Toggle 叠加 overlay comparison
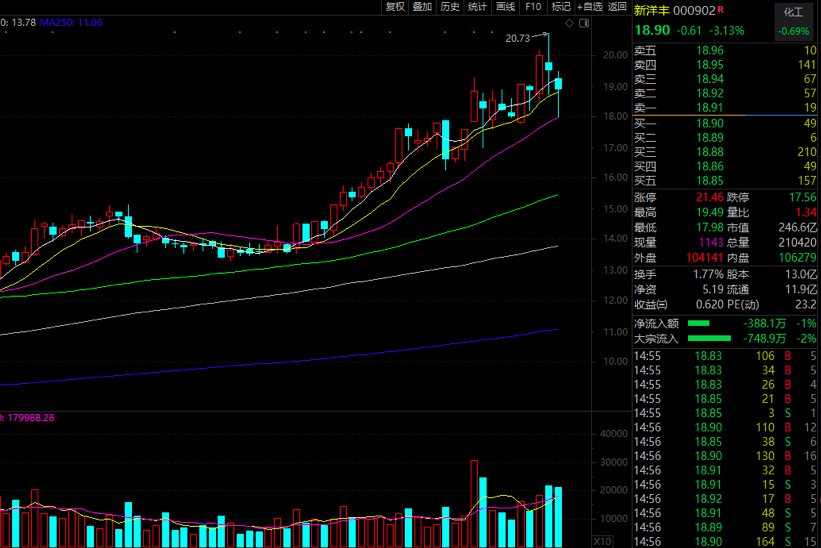The image size is (821, 548). (422, 7)
